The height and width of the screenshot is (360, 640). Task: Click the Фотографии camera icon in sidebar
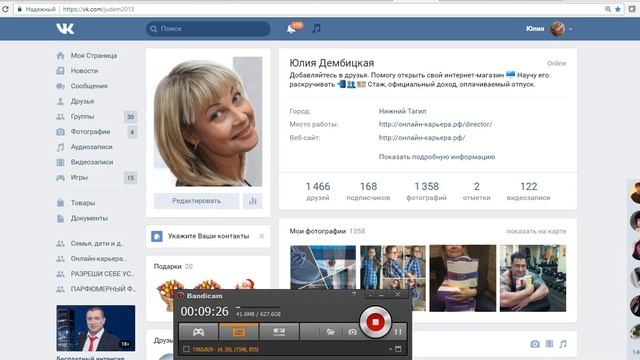point(60,132)
